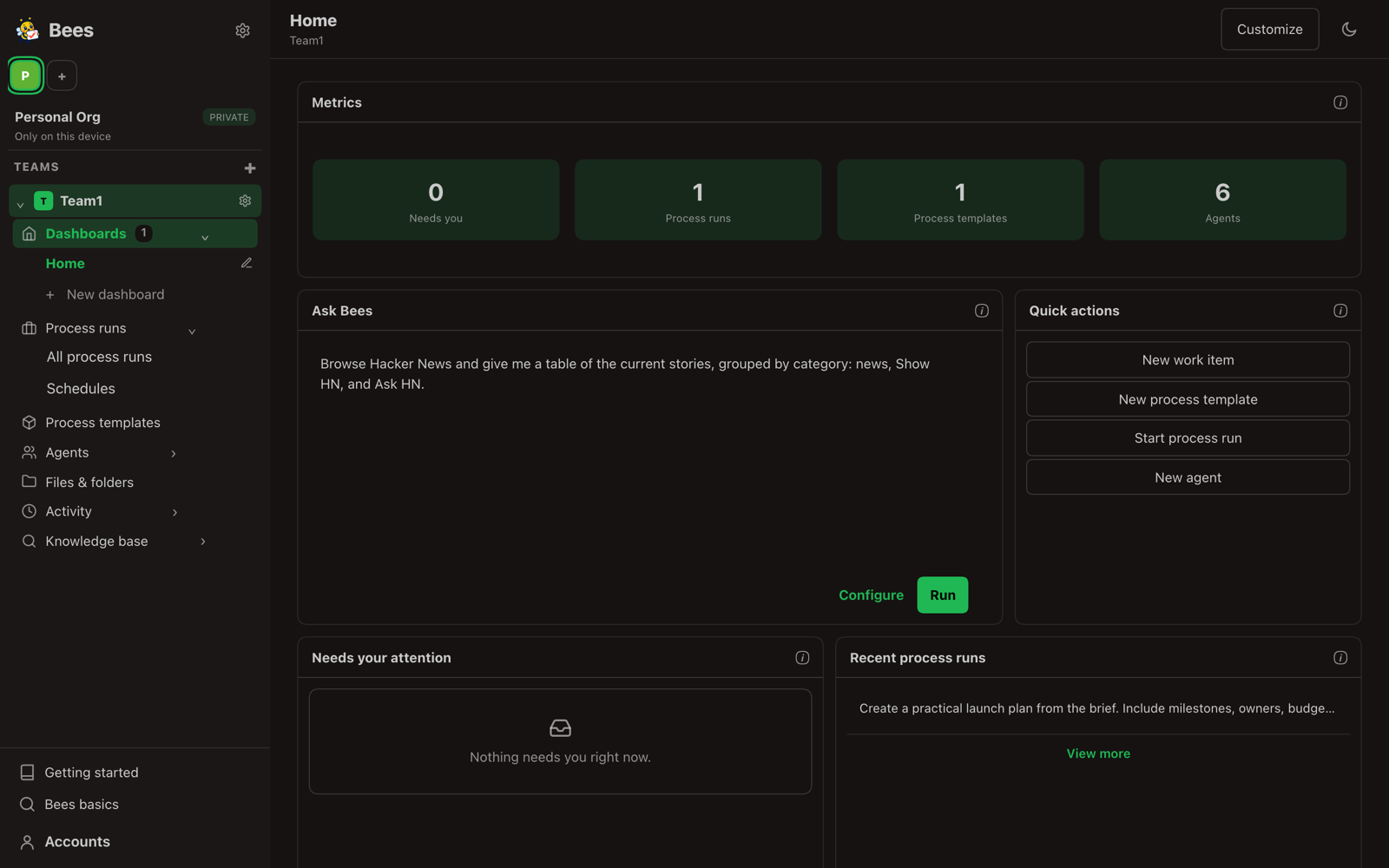Collapse the Team1 tree chevron
The image size is (1389, 868).
(20, 205)
